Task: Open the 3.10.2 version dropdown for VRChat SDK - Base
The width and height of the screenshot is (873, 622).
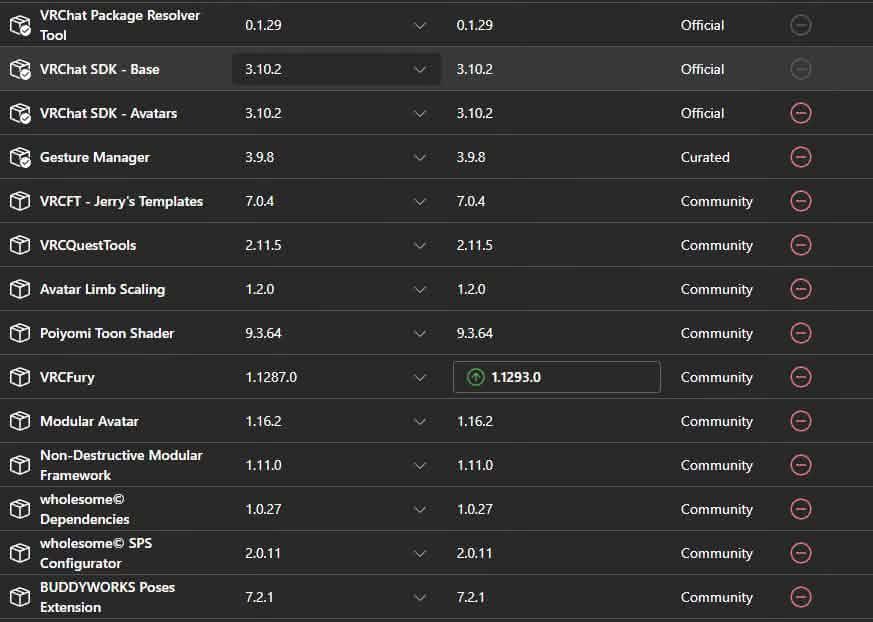Action: pyautogui.click(x=336, y=69)
